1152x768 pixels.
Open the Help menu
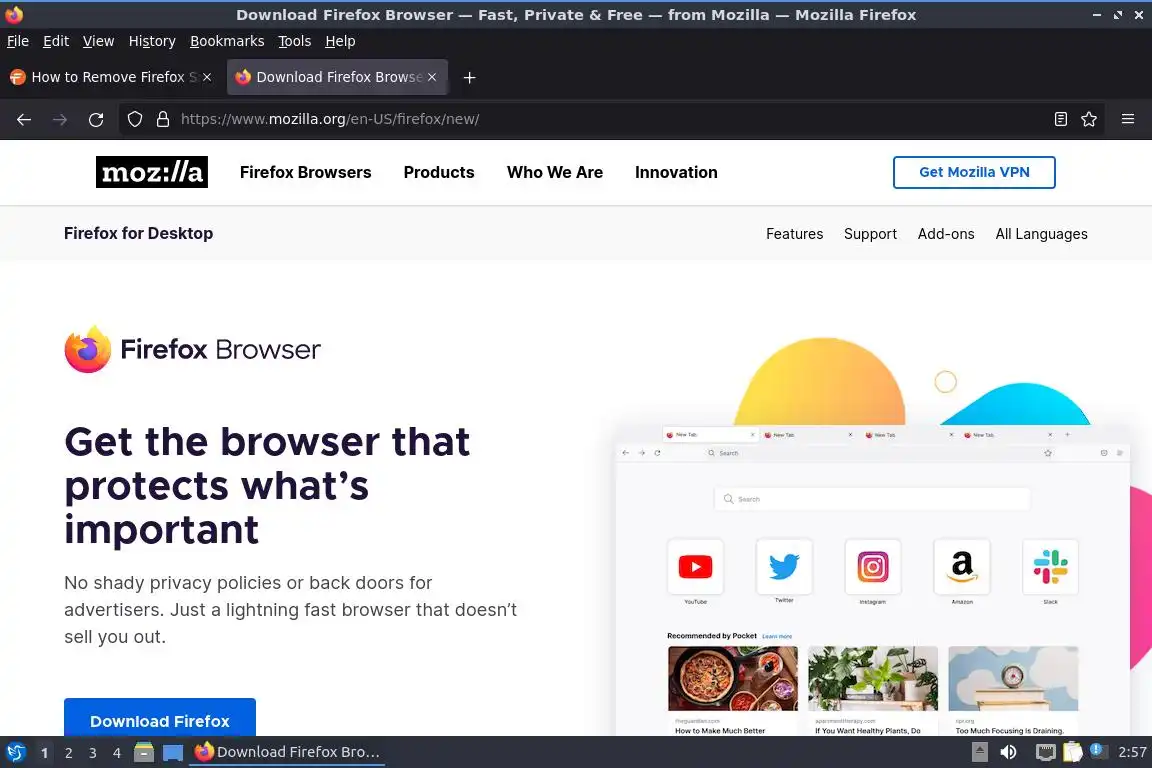[x=340, y=41]
